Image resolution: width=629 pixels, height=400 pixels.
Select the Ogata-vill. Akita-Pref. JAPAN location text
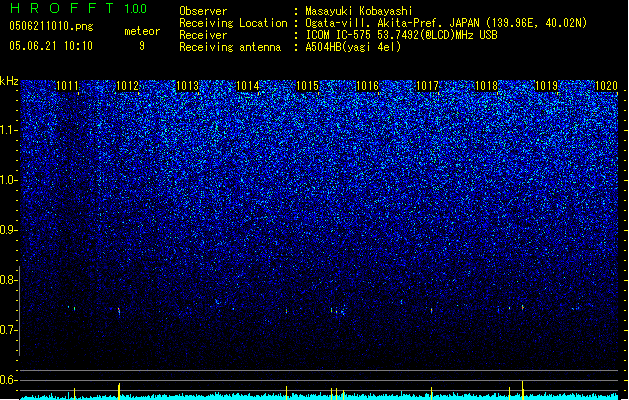click(x=446, y=23)
